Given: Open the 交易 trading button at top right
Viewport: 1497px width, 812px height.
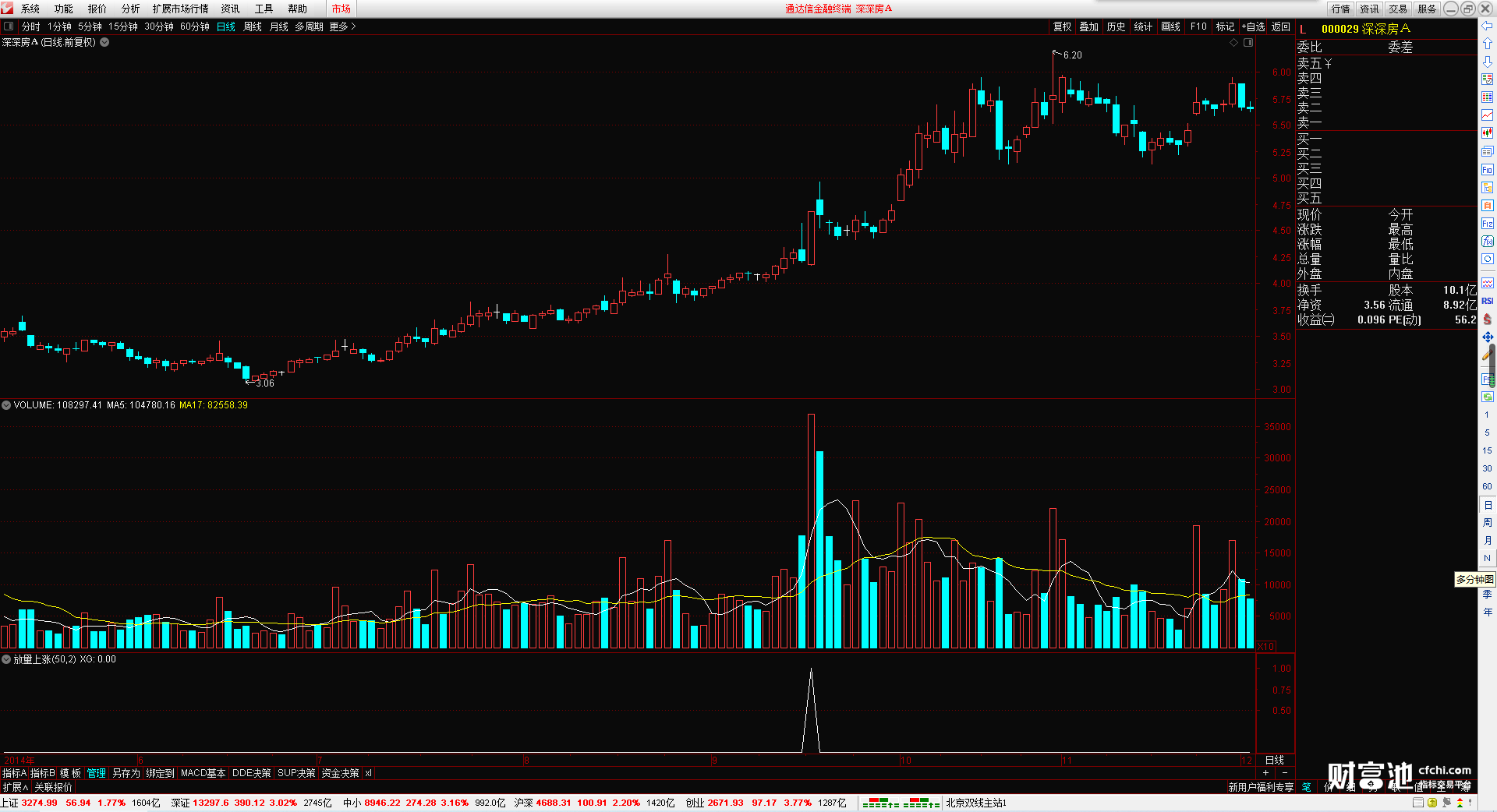Looking at the screenshot, I should [1398, 9].
